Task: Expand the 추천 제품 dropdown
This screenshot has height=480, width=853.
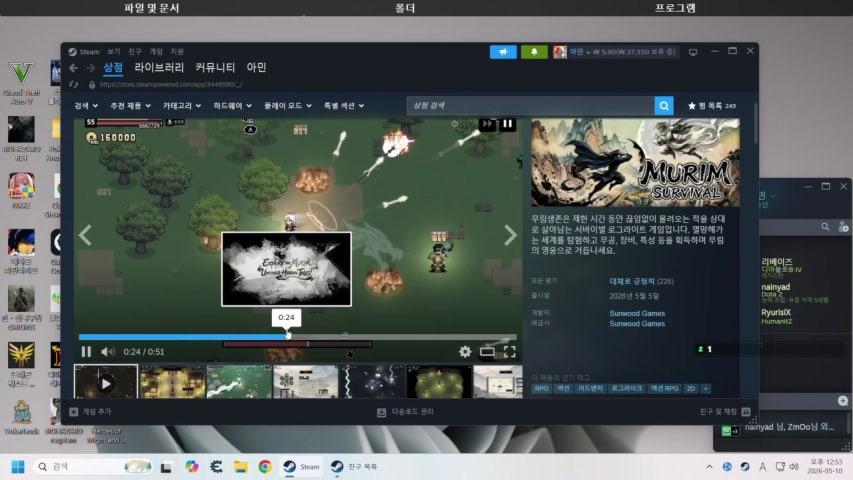Action: click(131, 106)
